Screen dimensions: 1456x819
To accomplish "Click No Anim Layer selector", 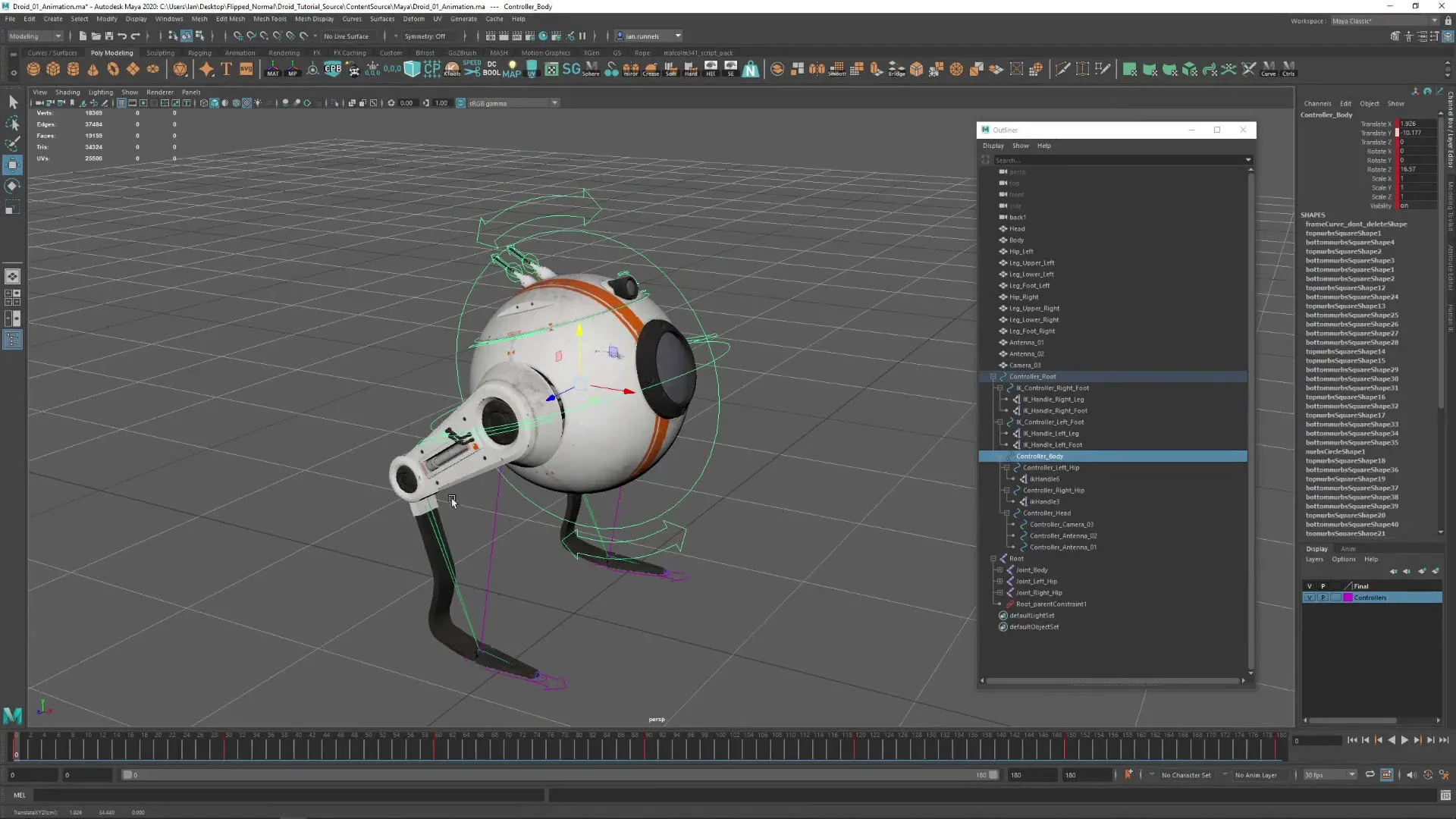I will (x=1256, y=775).
